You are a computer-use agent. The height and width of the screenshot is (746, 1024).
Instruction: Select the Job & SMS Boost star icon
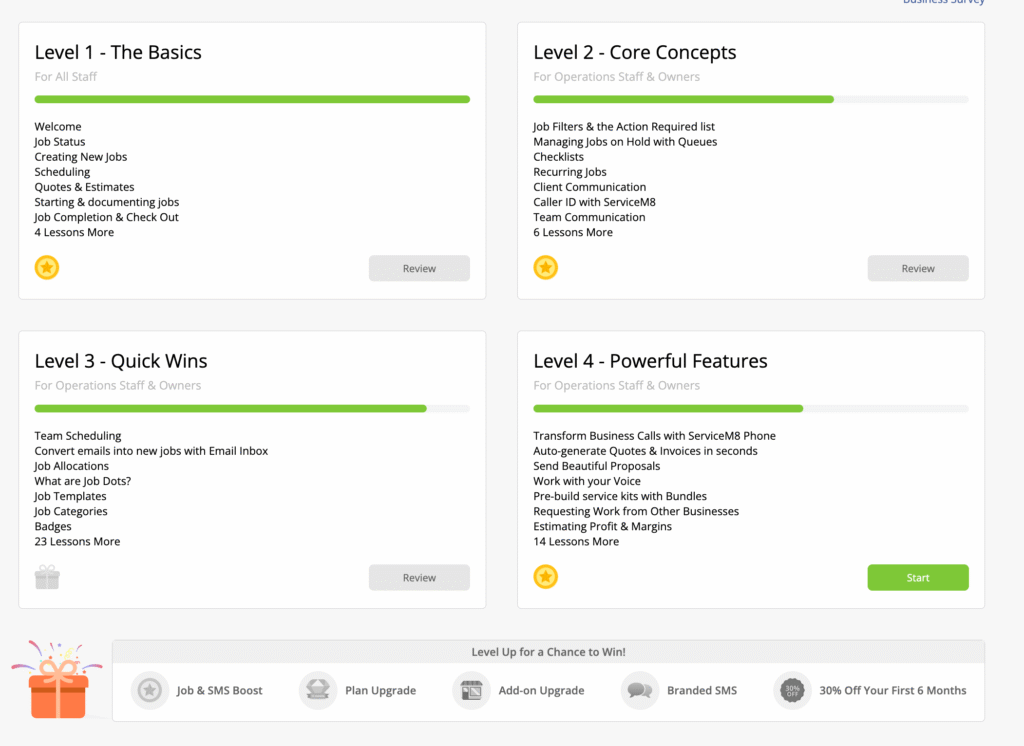tap(149, 690)
